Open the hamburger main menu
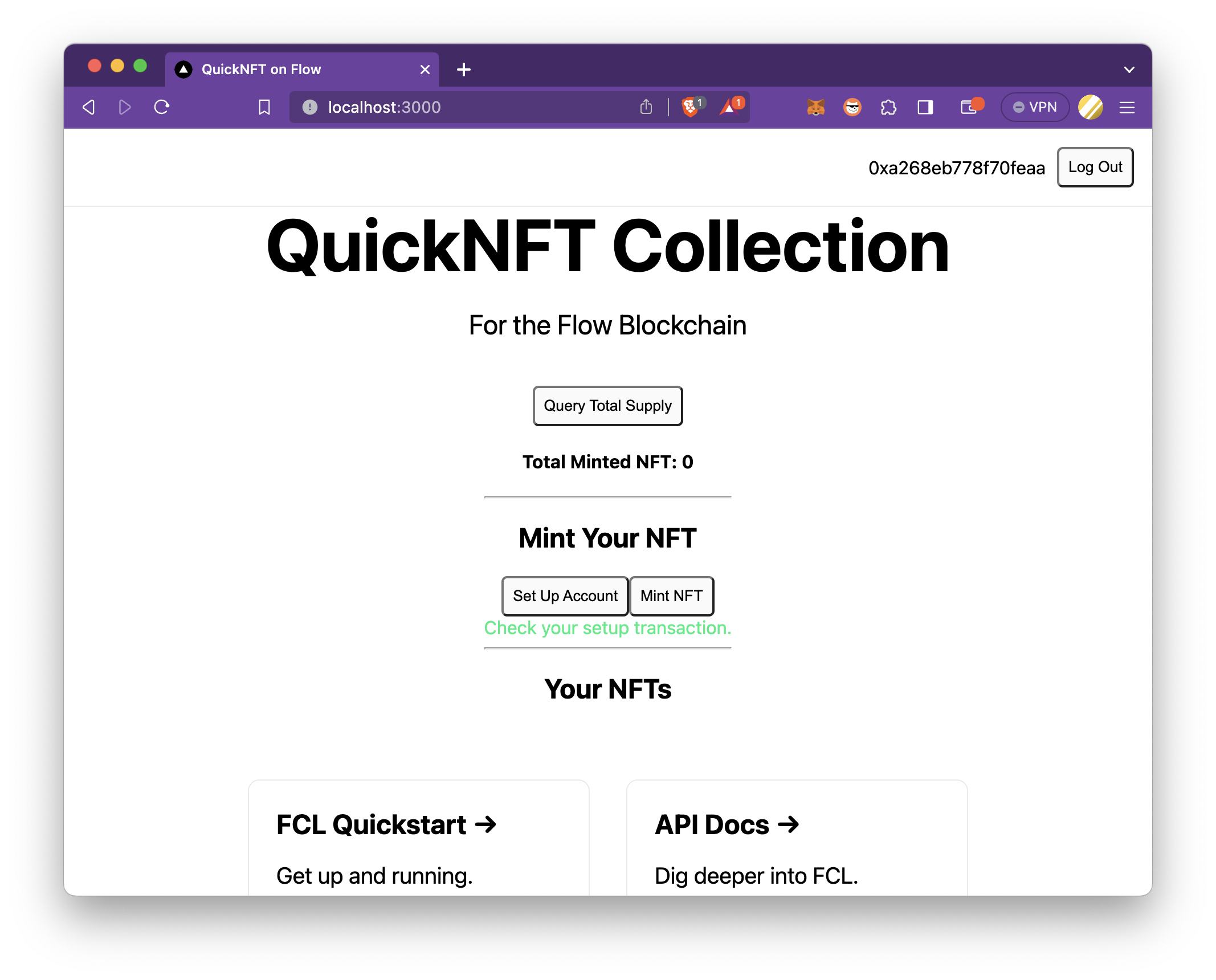1216x980 pixels. tap(1127, 107)
